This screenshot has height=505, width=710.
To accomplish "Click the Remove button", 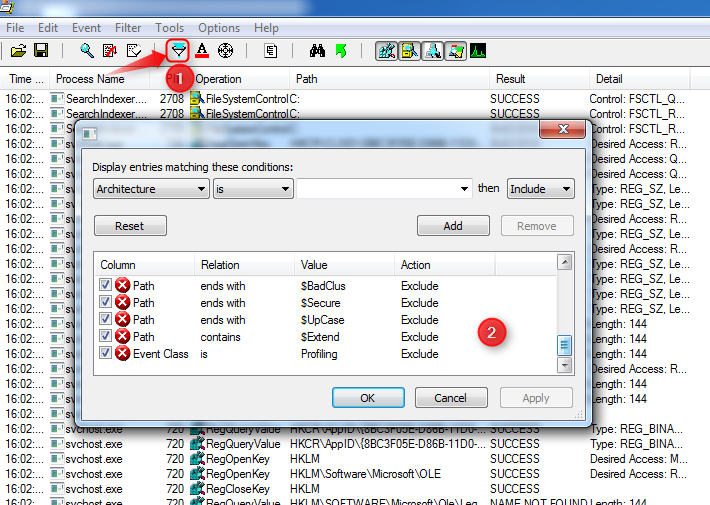I will click(x=537, y=226).
